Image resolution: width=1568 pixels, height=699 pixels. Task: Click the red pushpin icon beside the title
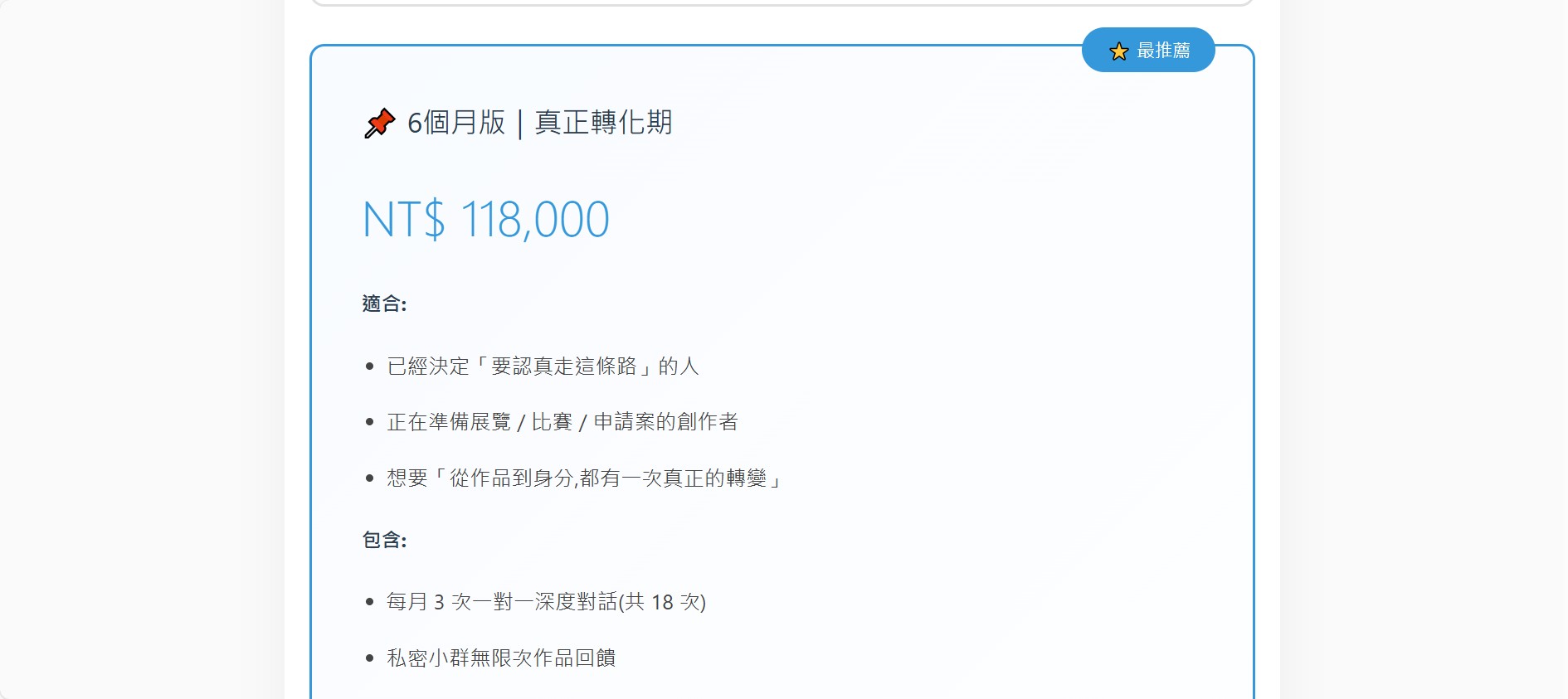(380, 123)
